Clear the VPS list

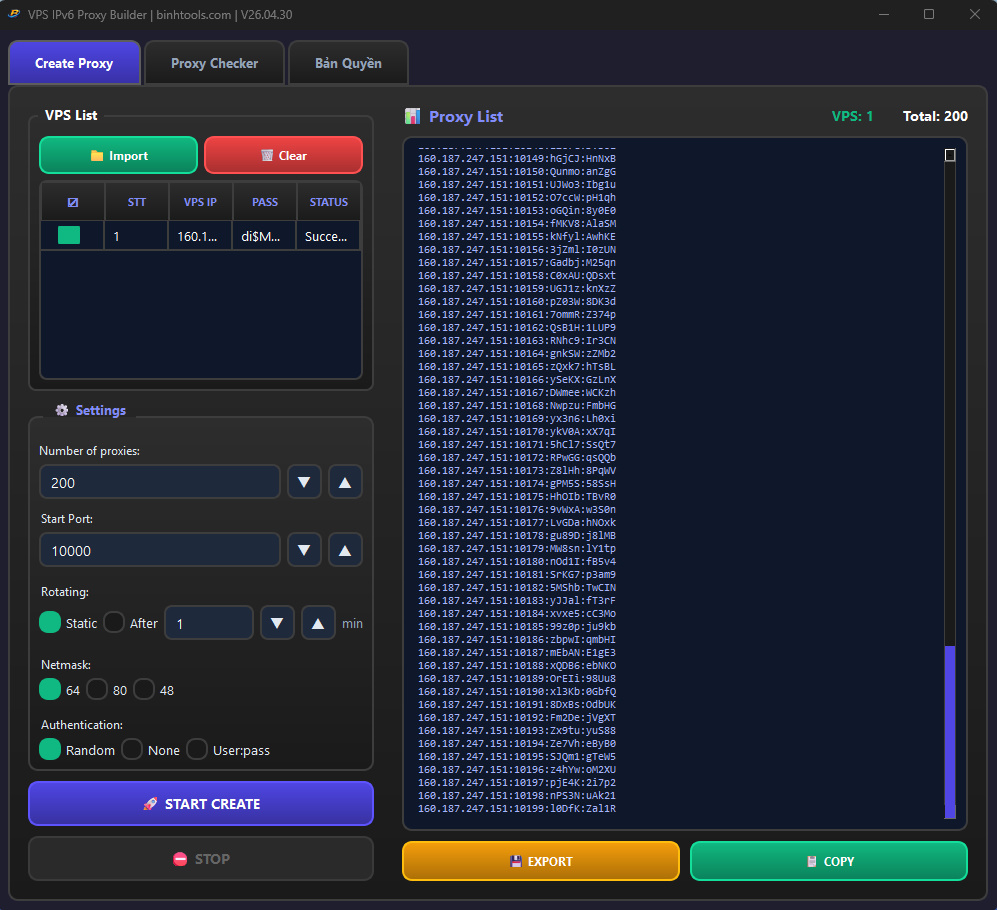tap(284, 155)
